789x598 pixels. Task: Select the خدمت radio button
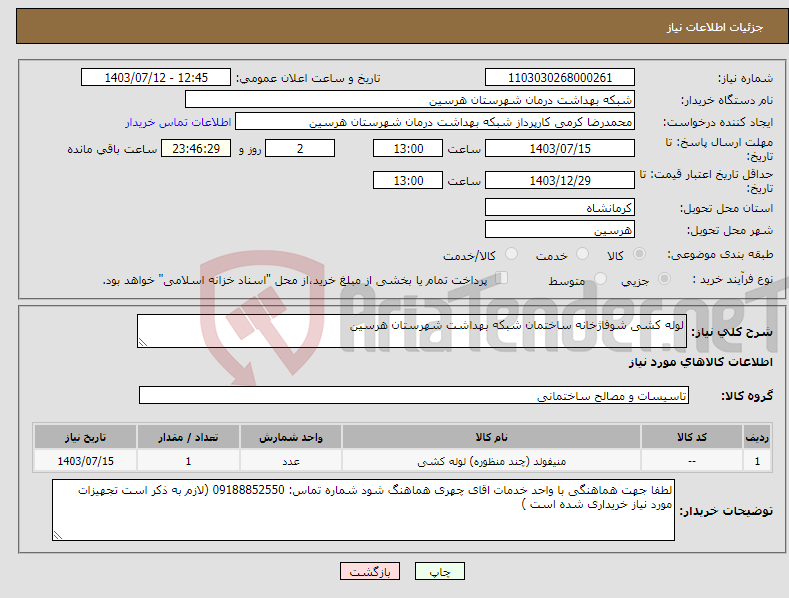coord(582,254)
